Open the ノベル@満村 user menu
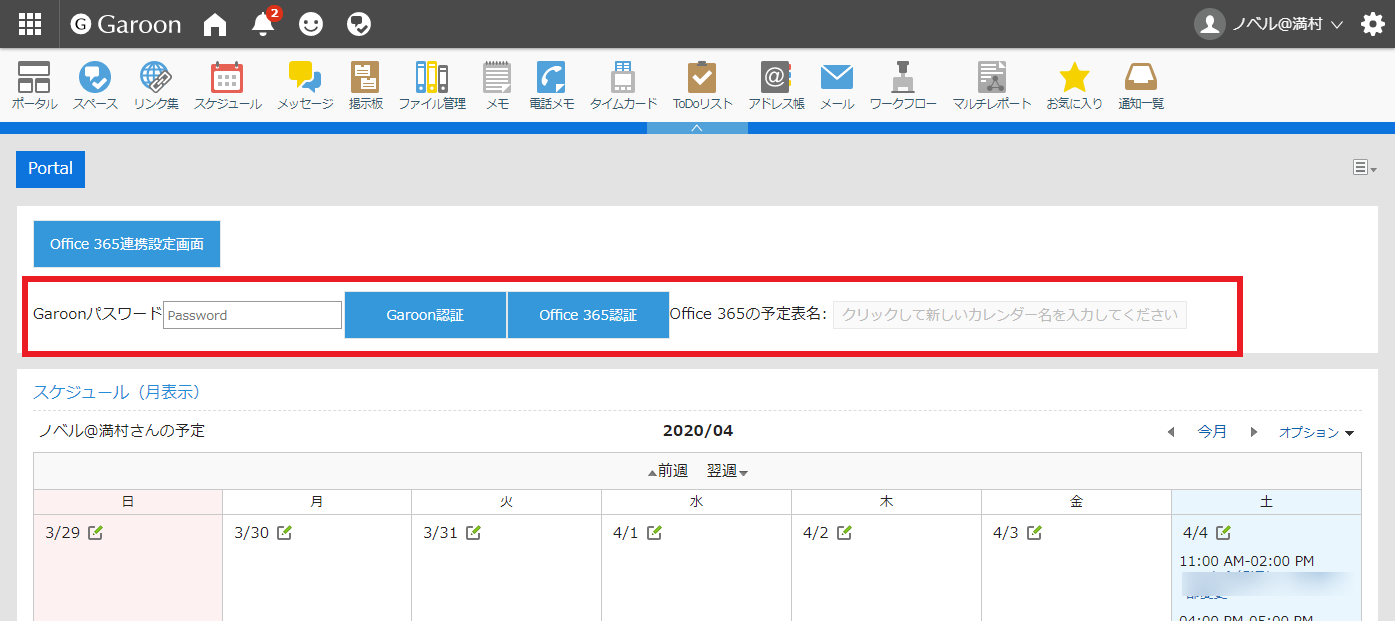Viewport: 1395px width, 621px height. [1268, 24]
